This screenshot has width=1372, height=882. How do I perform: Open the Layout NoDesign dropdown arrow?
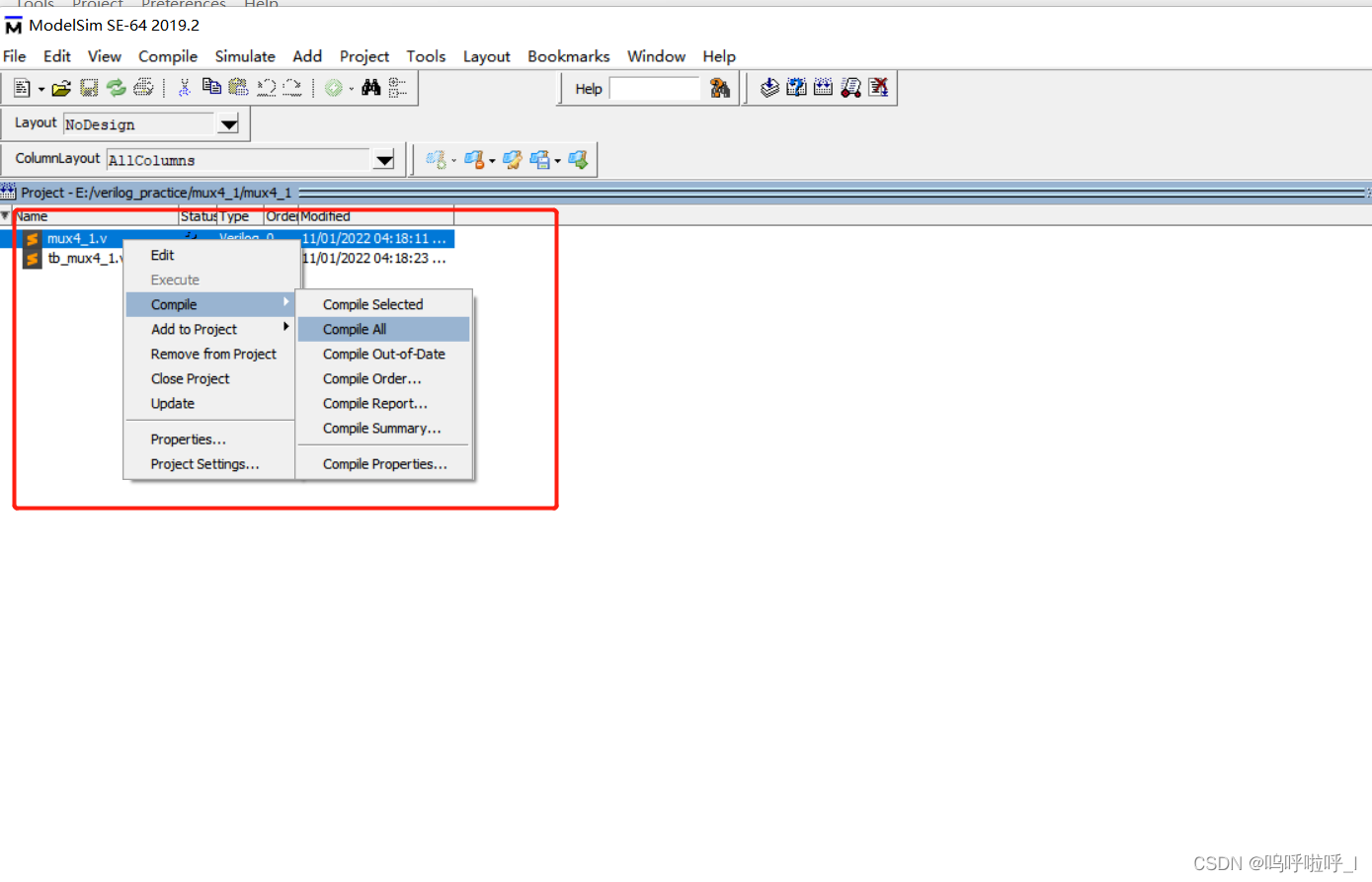tap(228, 124)
